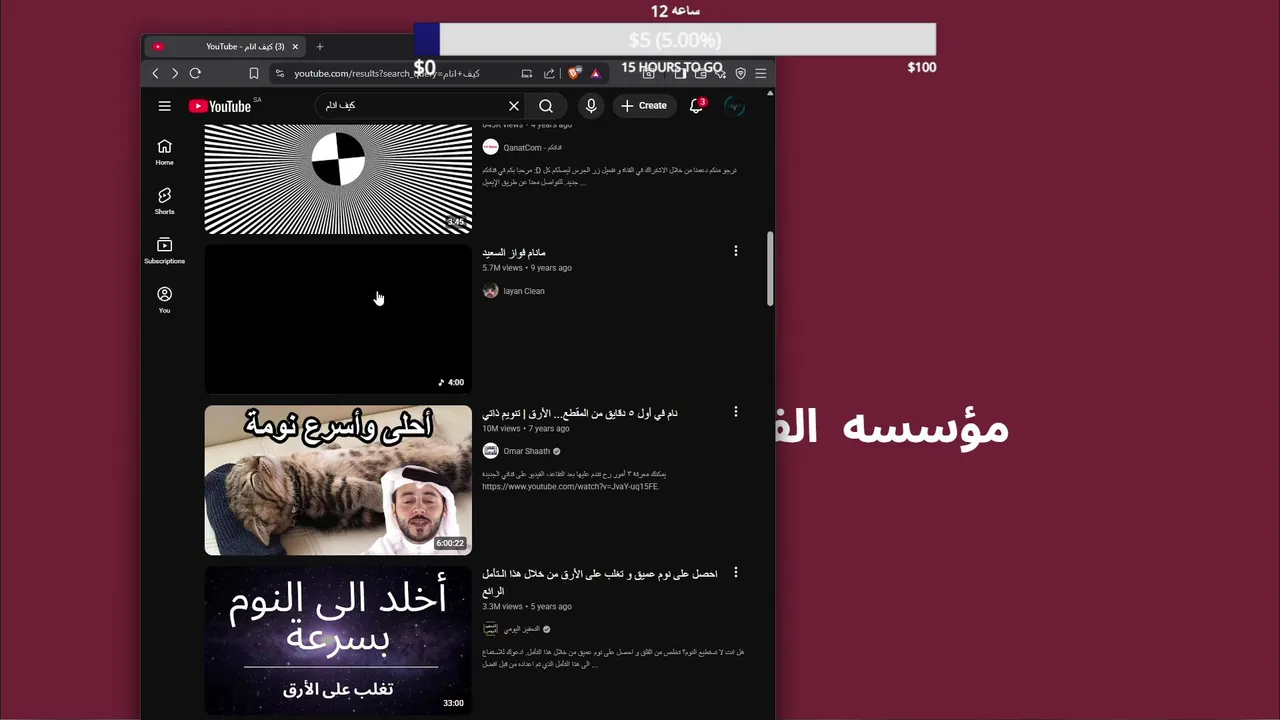
Task: Play the black 4:00 video thumbnail
Action: click(338, 319)
